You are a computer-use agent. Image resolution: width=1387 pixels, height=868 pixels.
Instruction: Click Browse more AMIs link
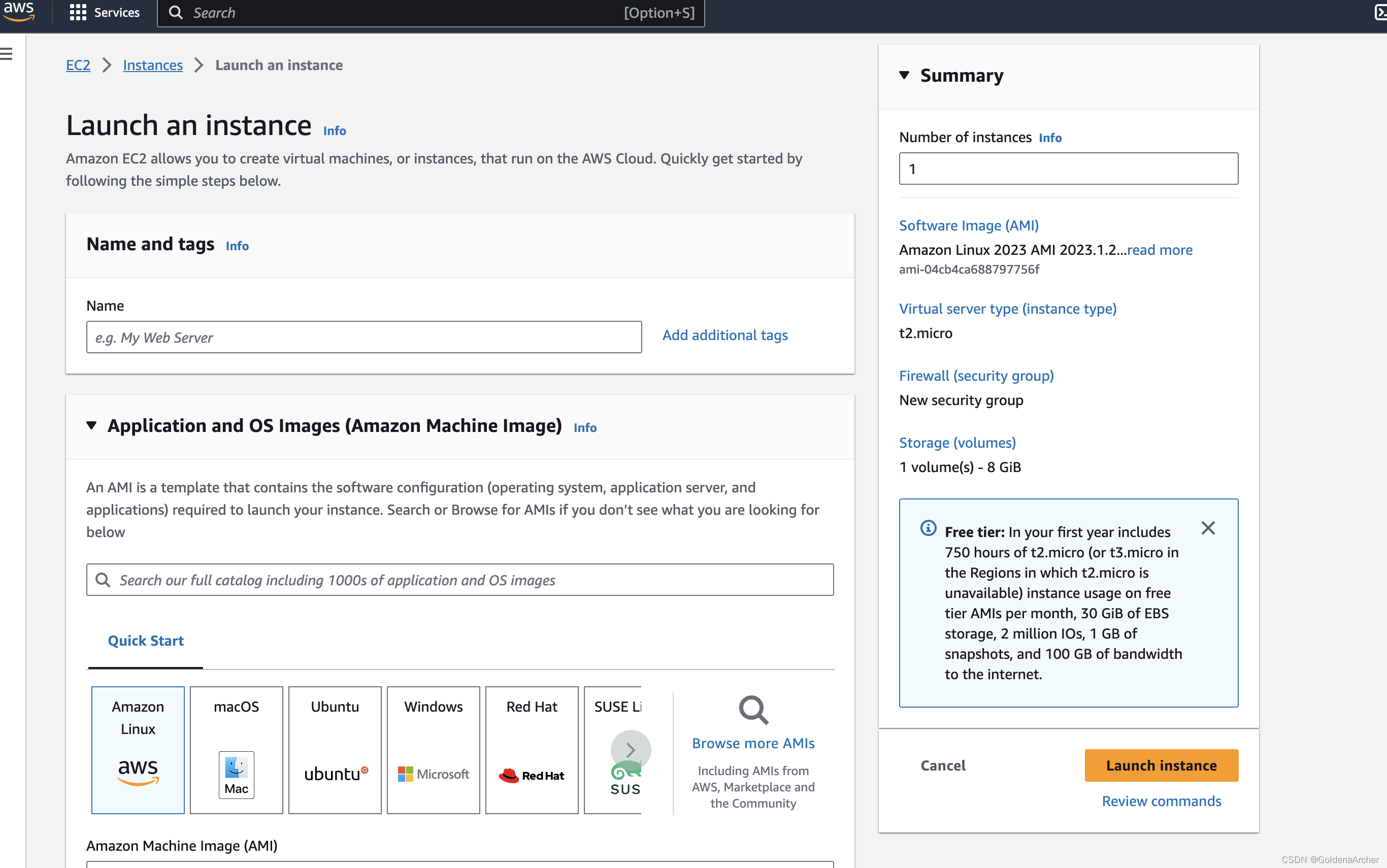pyautogui.click(x=753, y=744)
